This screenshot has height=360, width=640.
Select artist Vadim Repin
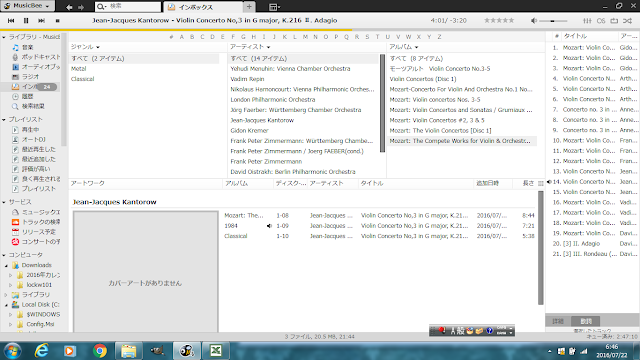point(247,79)
